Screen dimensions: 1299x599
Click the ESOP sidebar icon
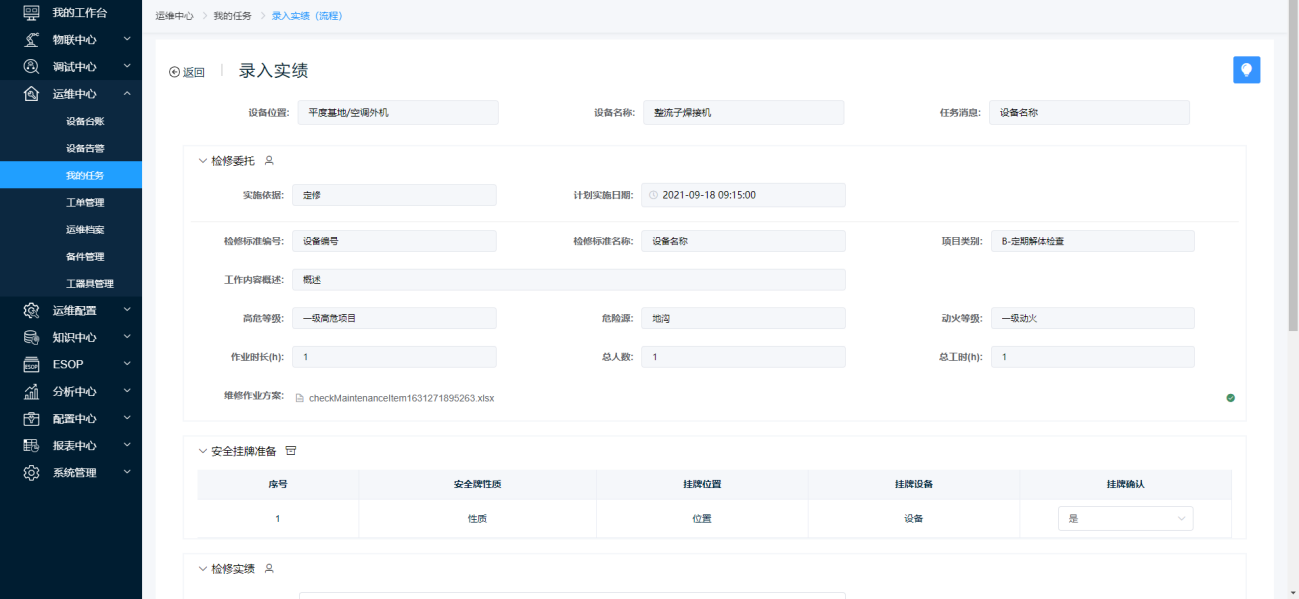coord(31,364)
